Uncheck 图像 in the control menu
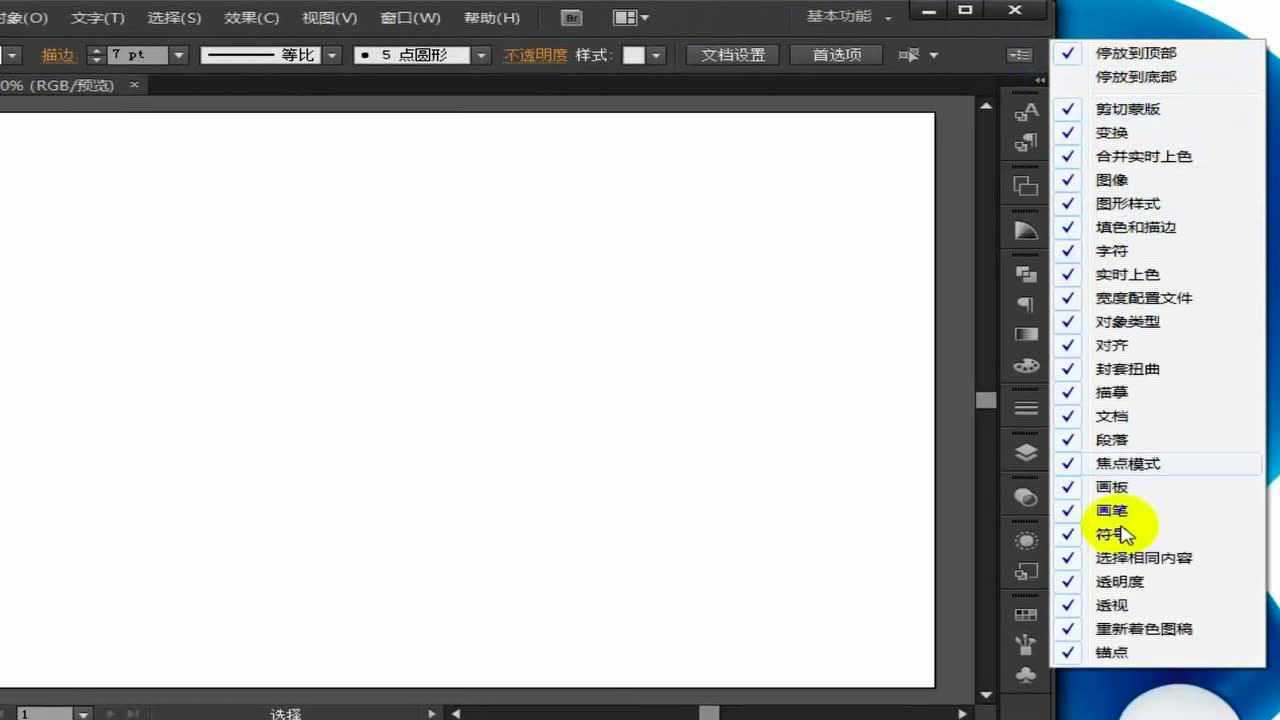 [1160, 180]
